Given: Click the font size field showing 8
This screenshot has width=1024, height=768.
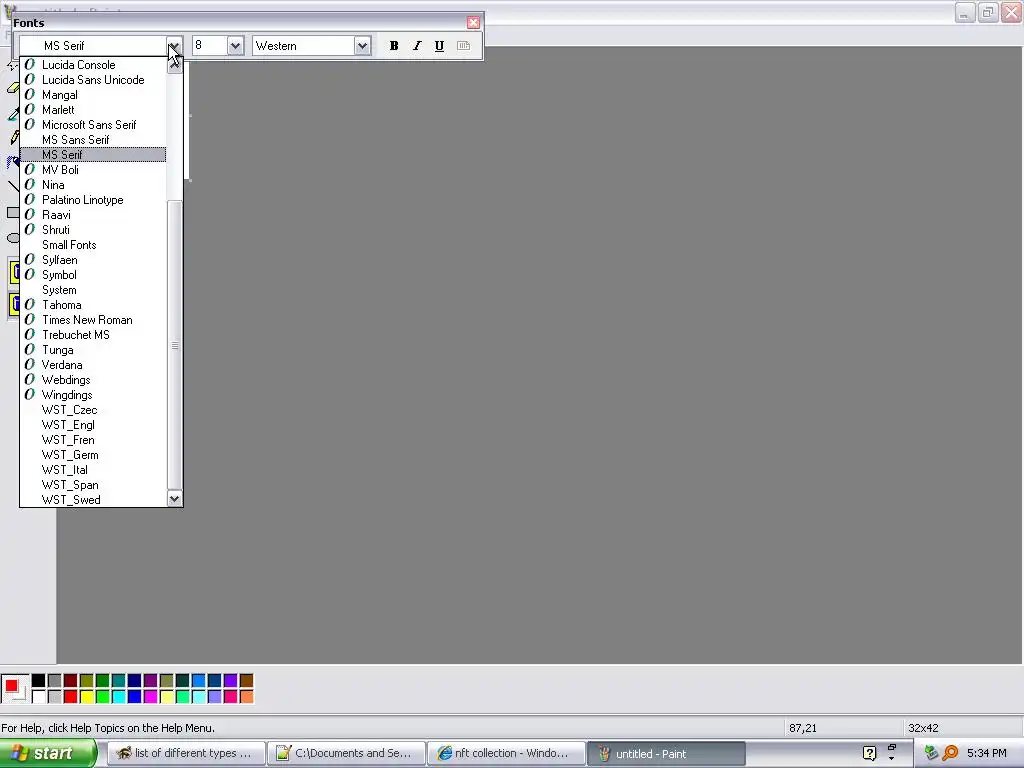Looking at the screenshot, I should pyautogui.click(x=210, y=46).
